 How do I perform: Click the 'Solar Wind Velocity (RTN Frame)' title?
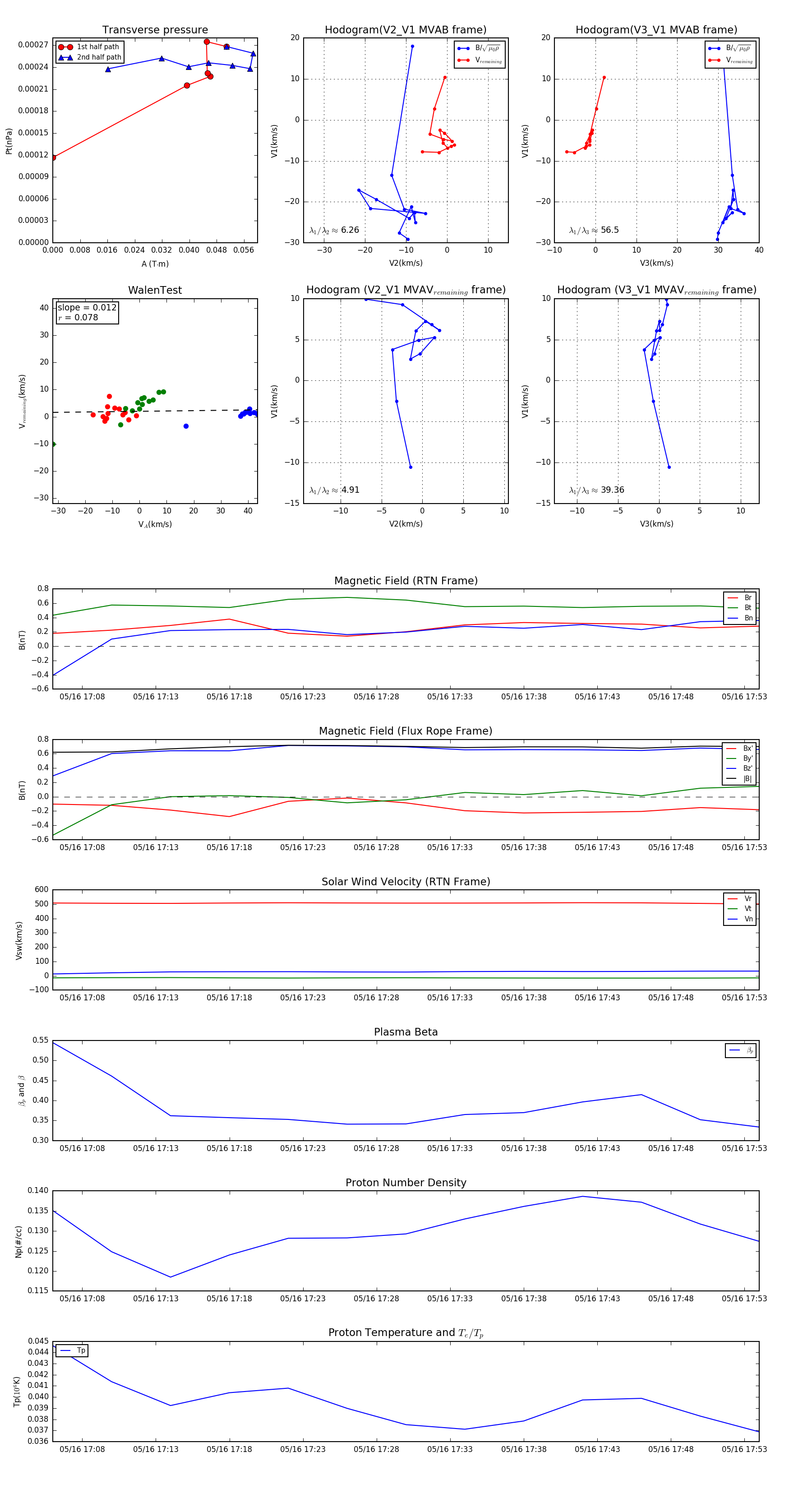[x=406, y=882]
